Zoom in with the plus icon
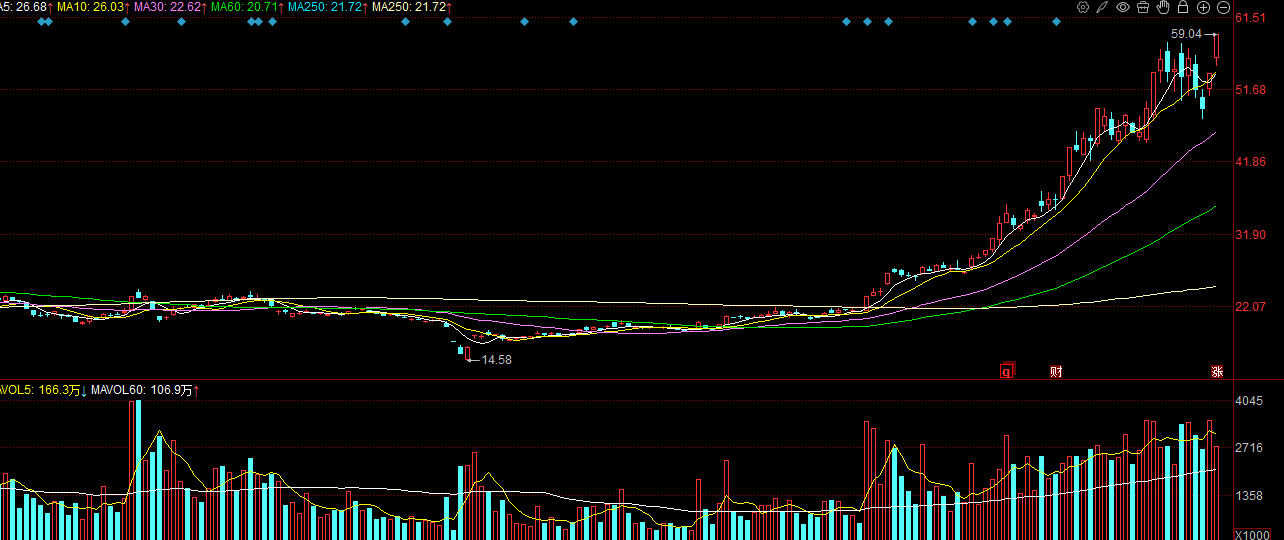This screenshot has width=1284, height=540. tap(1203, 7)
